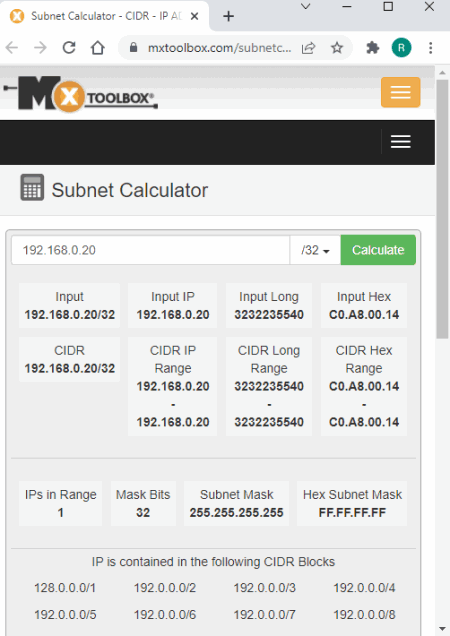Click the Input IP value 192.168.0.20

click(173, 314)
